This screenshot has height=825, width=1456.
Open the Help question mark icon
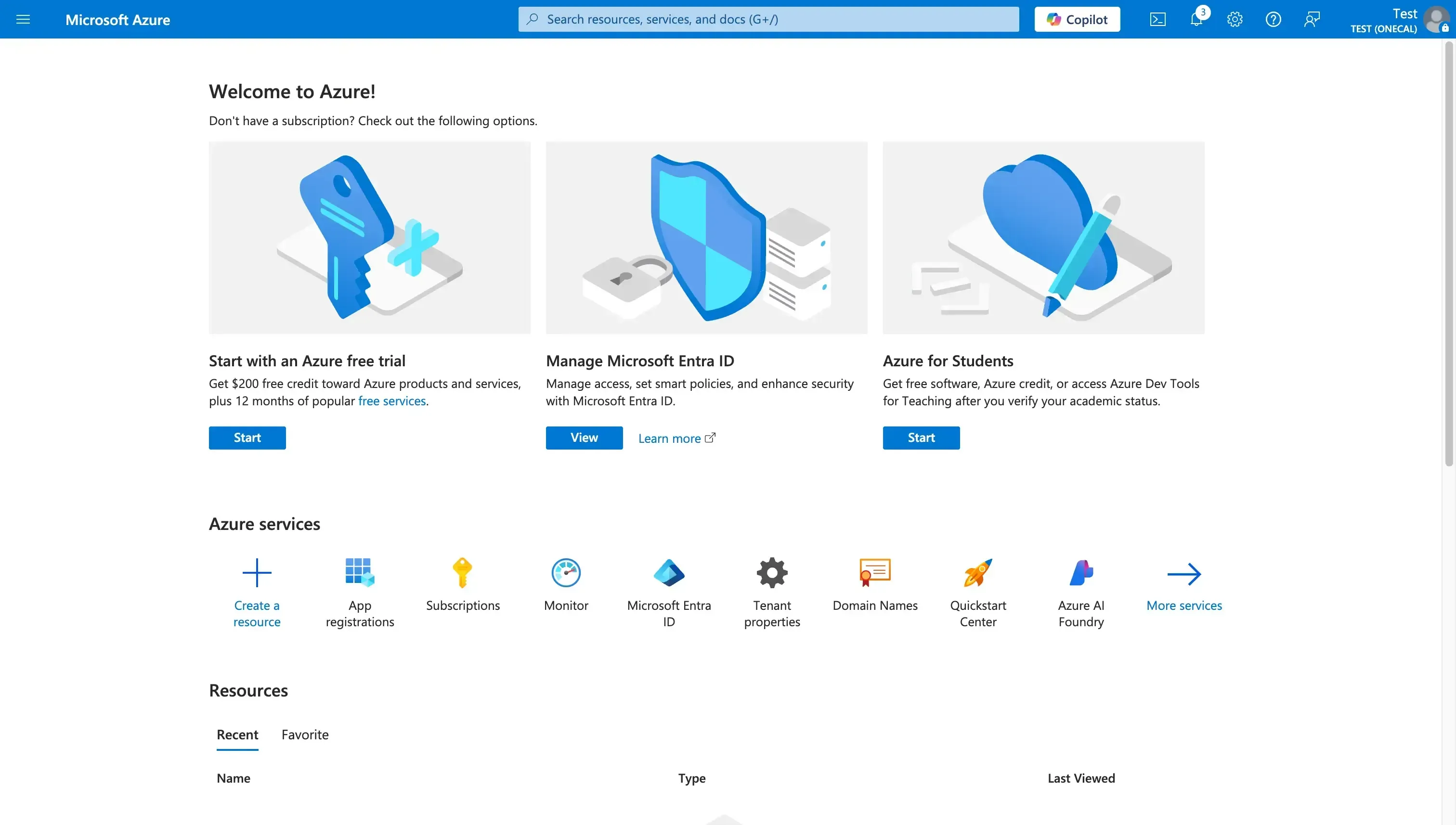pyautogui.click(x=1273, y=19)
